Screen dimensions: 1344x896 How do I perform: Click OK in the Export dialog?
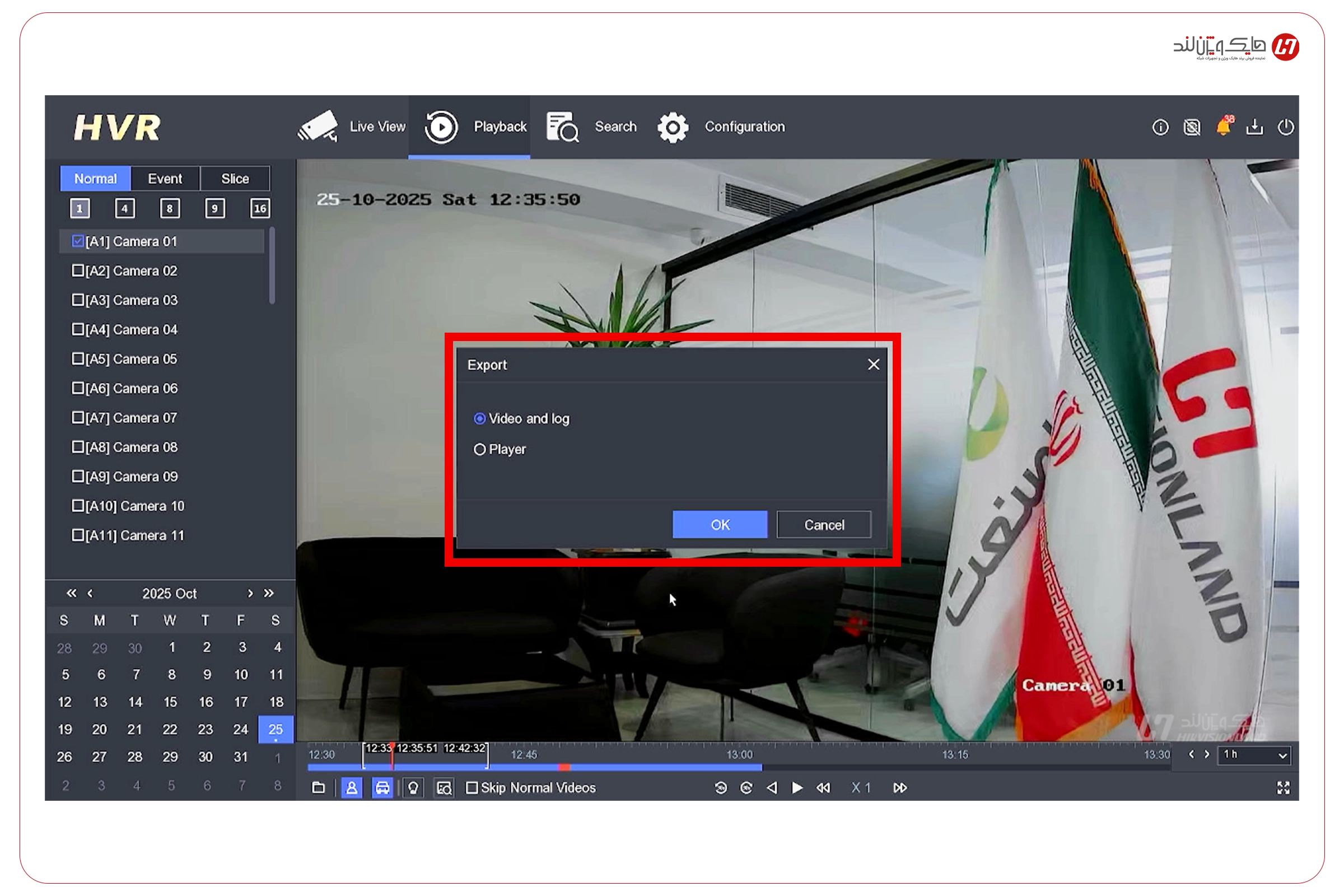[720, 525]
